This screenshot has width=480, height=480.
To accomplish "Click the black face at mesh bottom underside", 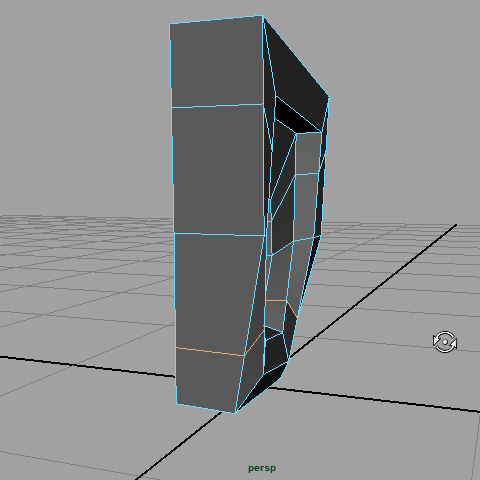I will click(263, 387).
